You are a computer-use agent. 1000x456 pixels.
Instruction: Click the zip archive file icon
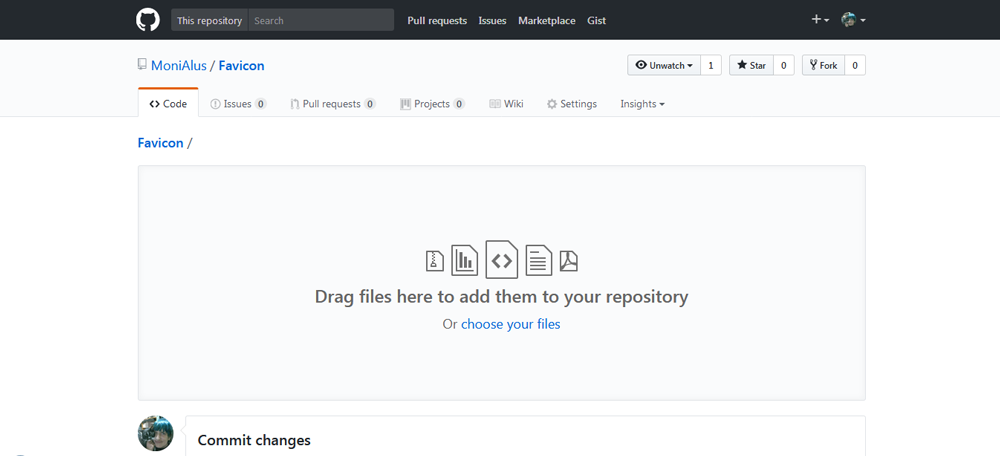[x=435, y=261]
